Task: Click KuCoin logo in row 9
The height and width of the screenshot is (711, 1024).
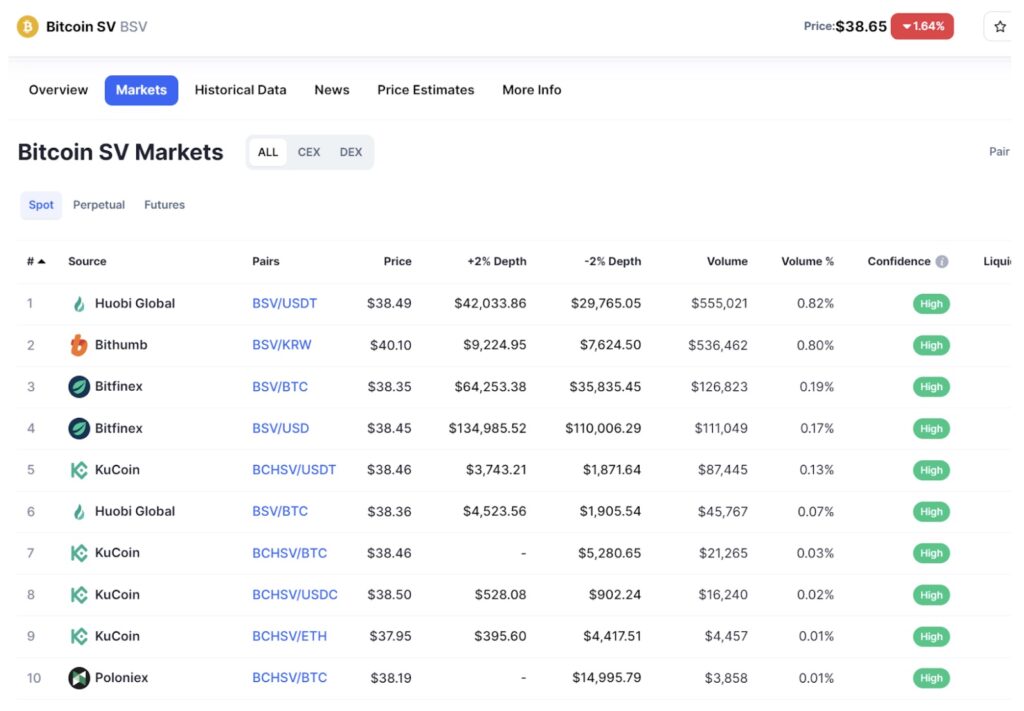Action: [79, 636]
